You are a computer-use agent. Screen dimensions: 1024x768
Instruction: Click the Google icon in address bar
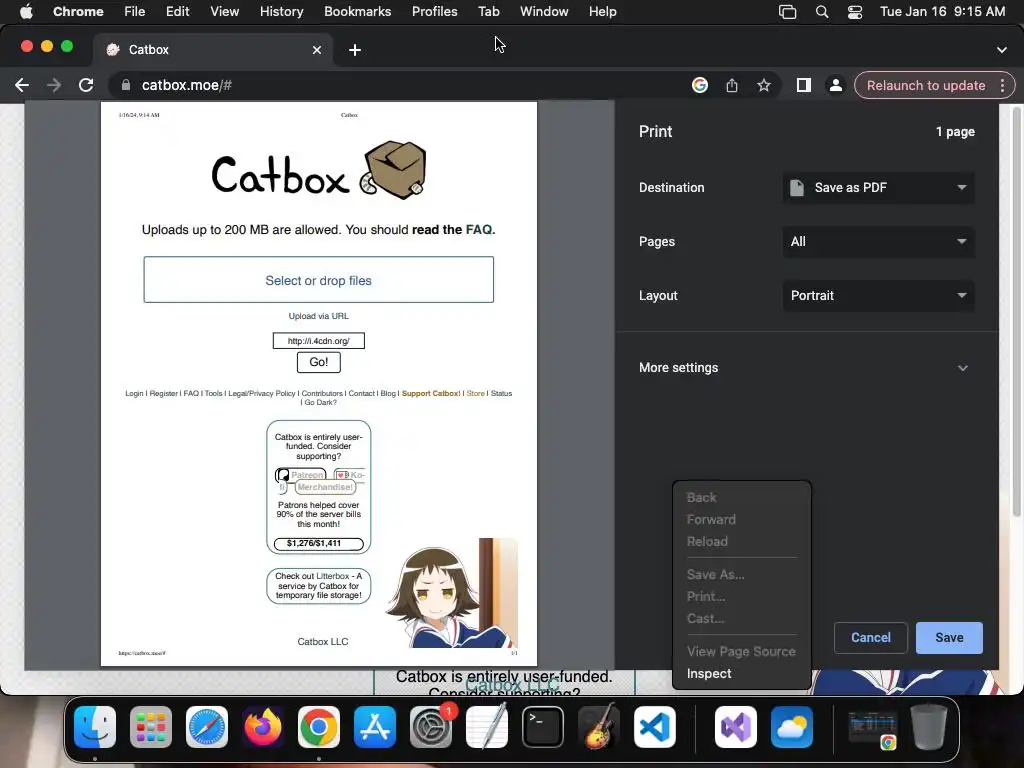coord(699,85)
